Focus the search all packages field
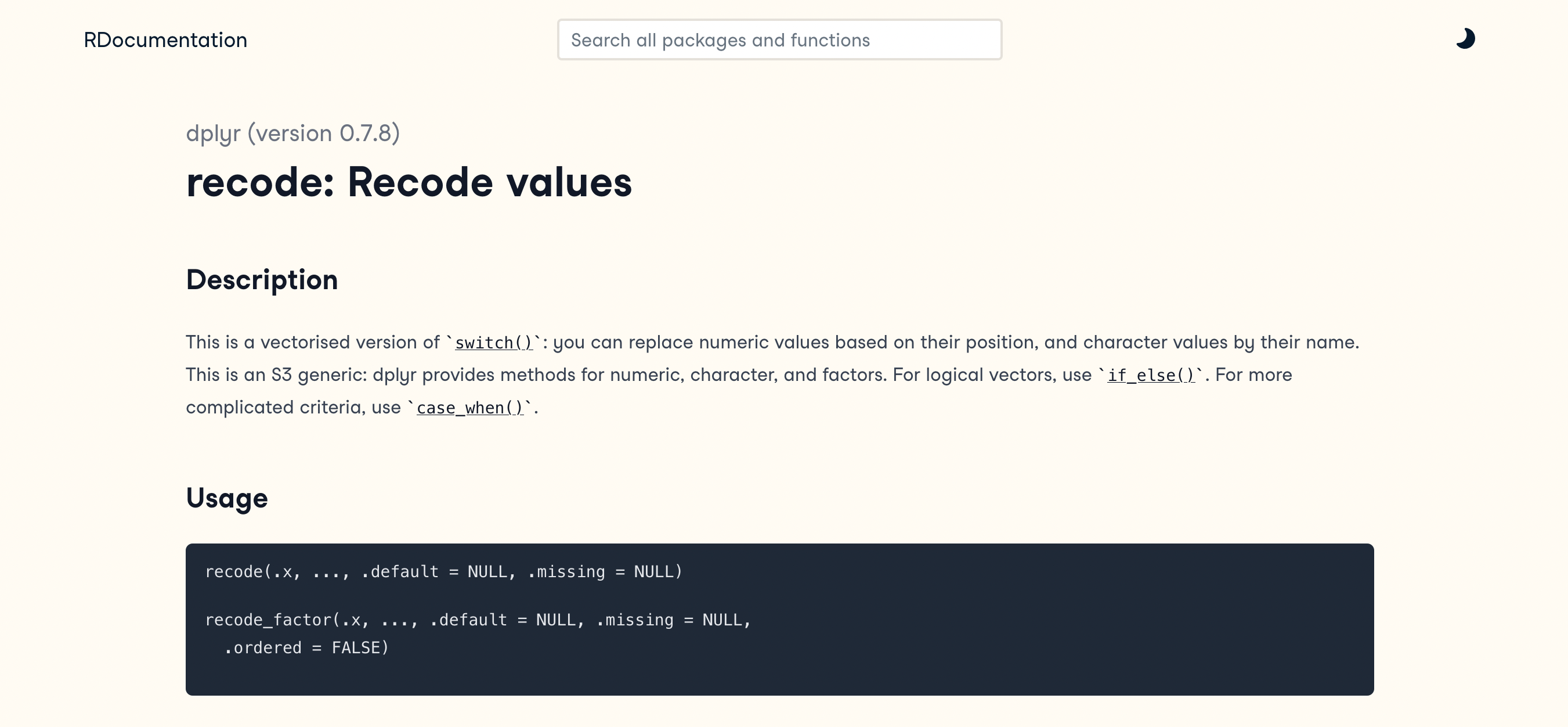The image size is (1568, 727). coord(779,40)
